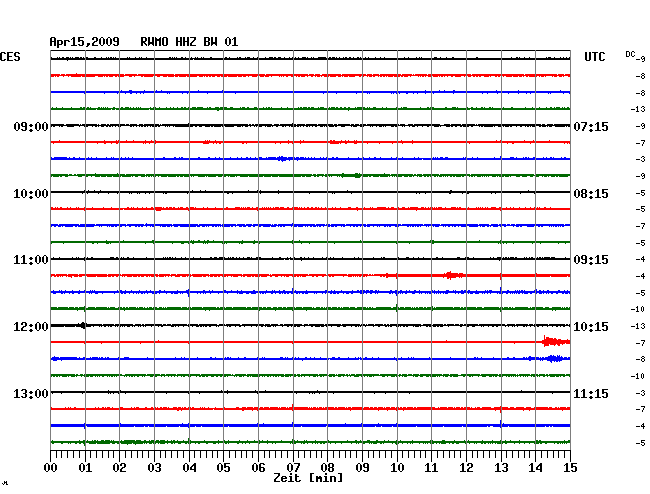Click minute tick label "15"
Screen dimensions: 650x494
click(x=570, y=467)
